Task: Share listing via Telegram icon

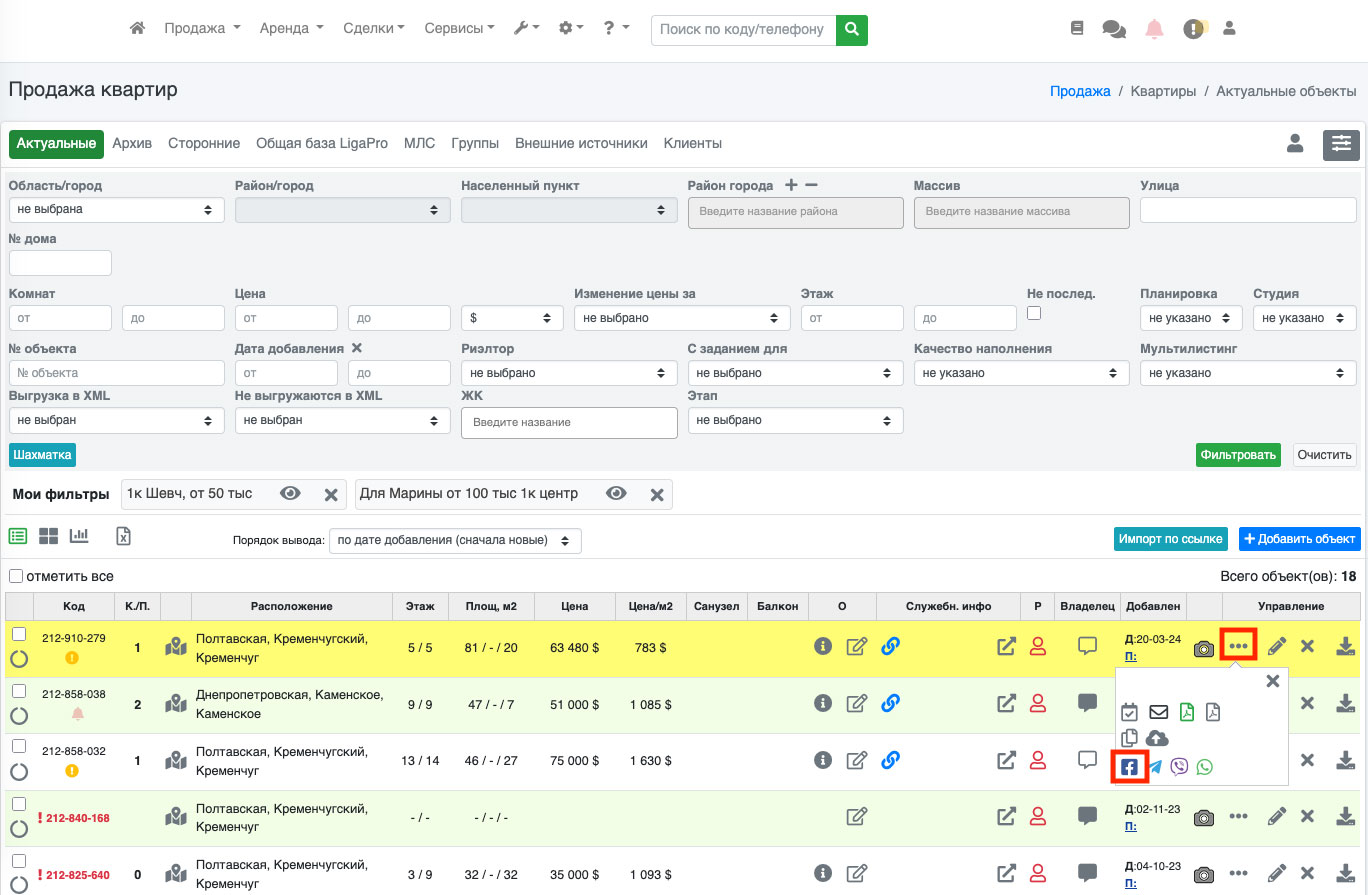Action: (x=1155, y=767)
